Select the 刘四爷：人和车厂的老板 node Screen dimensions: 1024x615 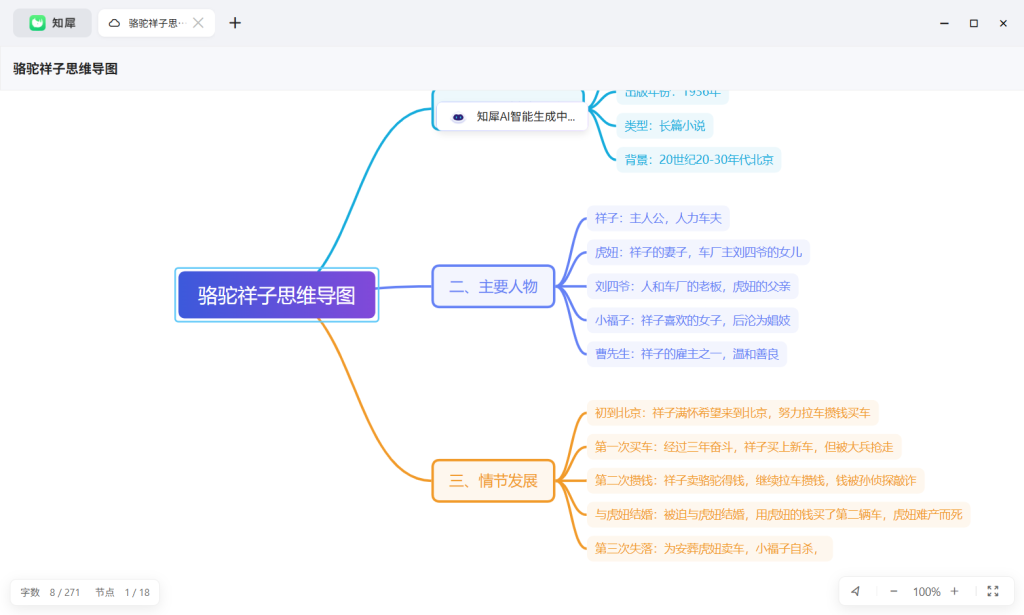pyautogui.click(x=692, y=286)
